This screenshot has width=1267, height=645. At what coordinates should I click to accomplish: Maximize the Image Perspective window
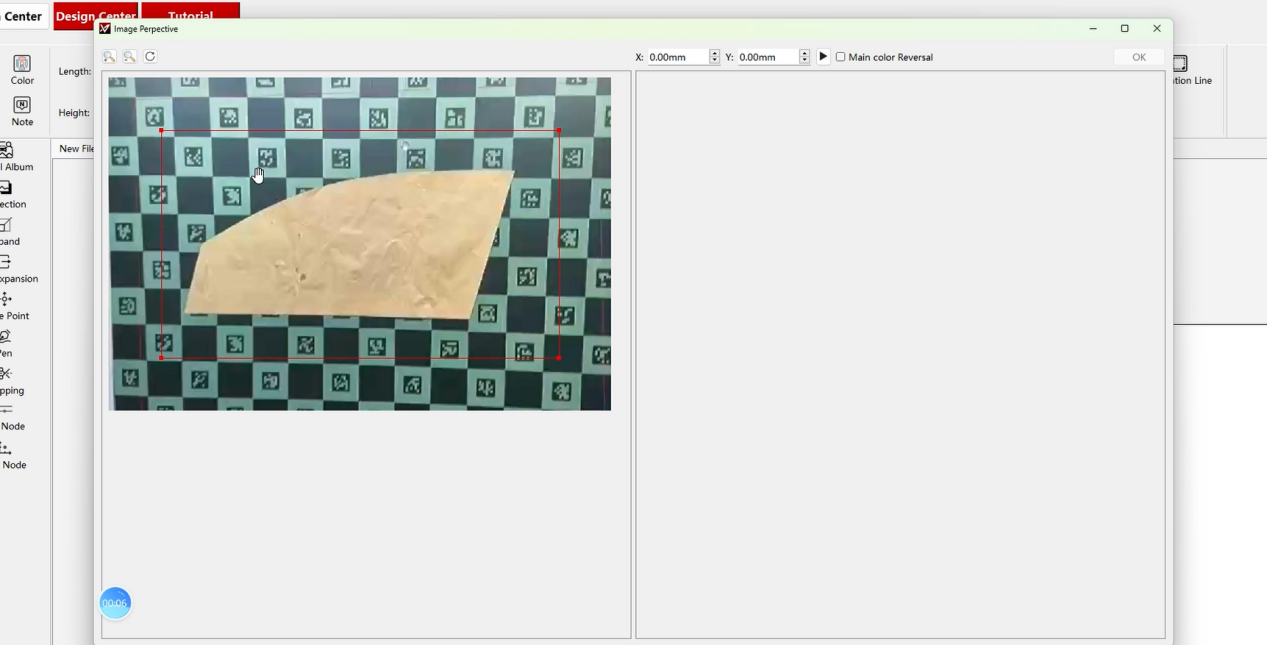[1124, 29]
